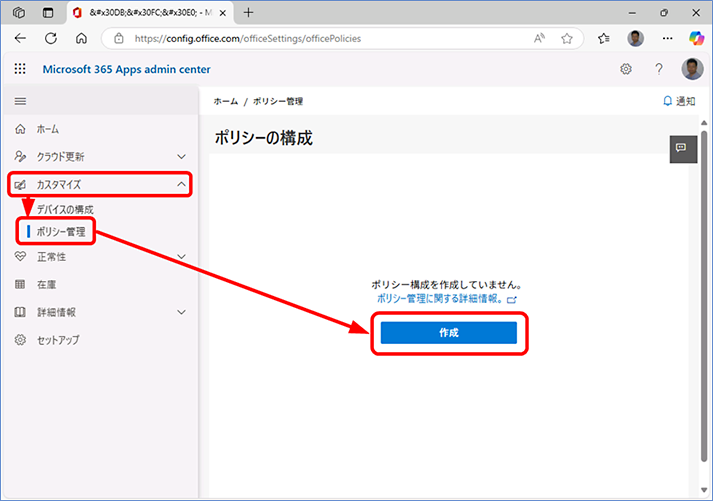Expand the 正常性 section chevron
This screenshot has height=501, width=713.
click(x=181, y=257)
